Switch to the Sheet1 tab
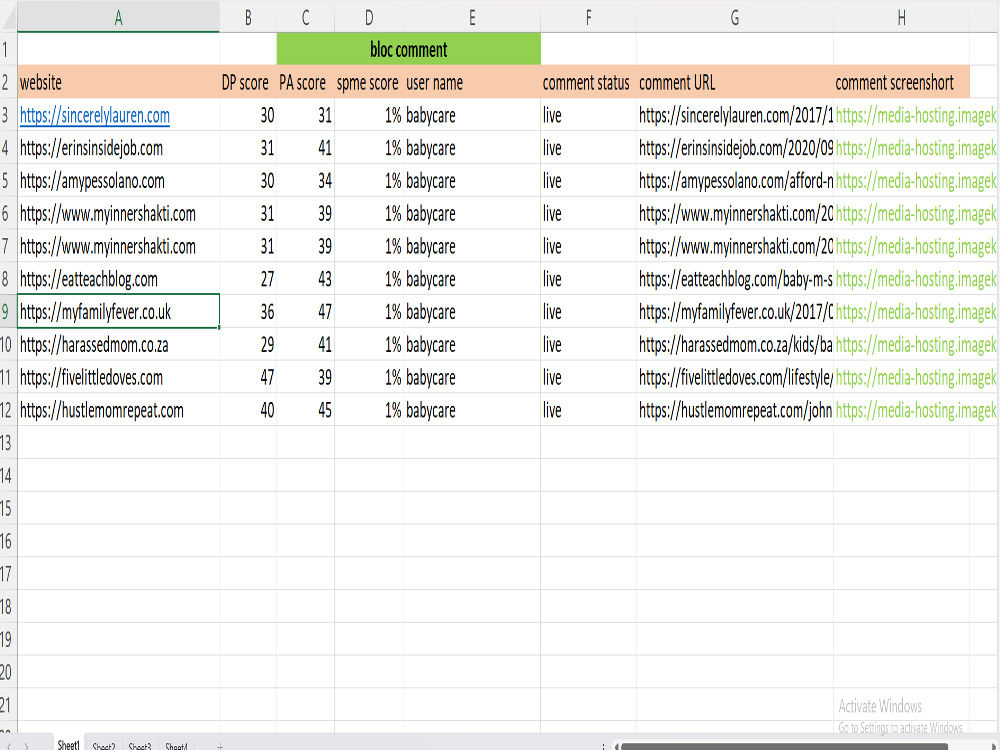1000x750 pixels. (68, 744)
